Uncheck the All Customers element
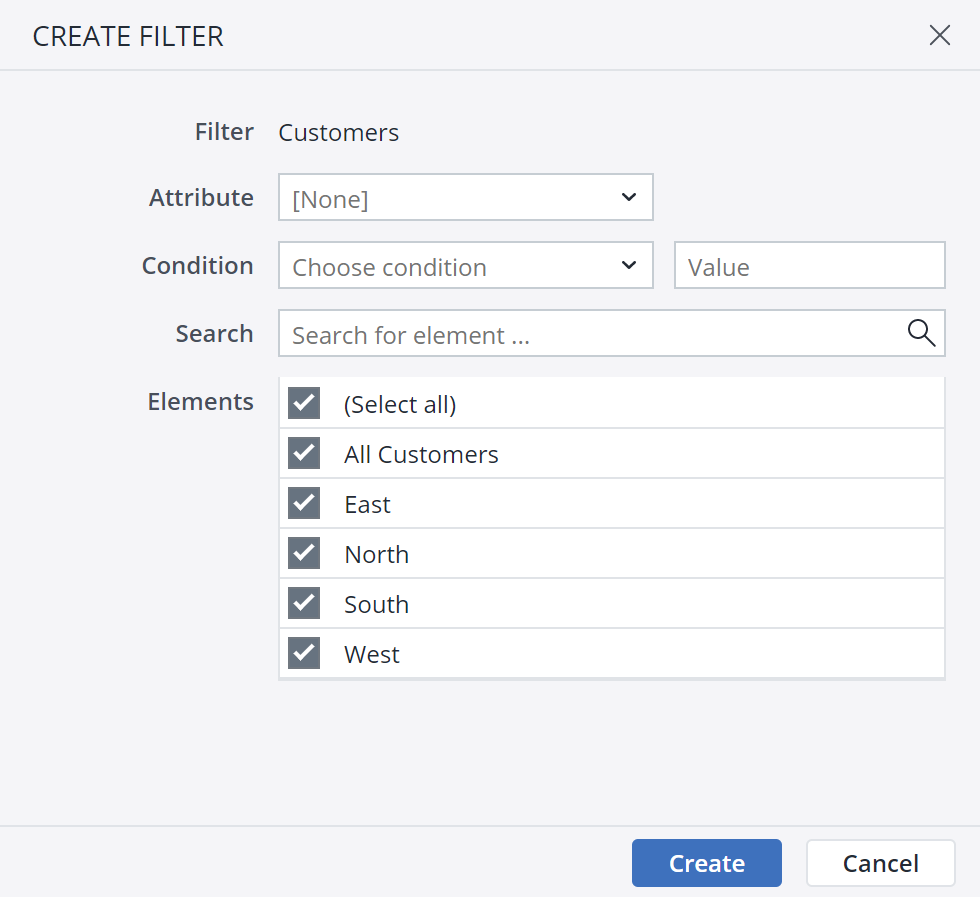Image resolution: width=980 pixels, height=897 pixels. coord(304,453)
